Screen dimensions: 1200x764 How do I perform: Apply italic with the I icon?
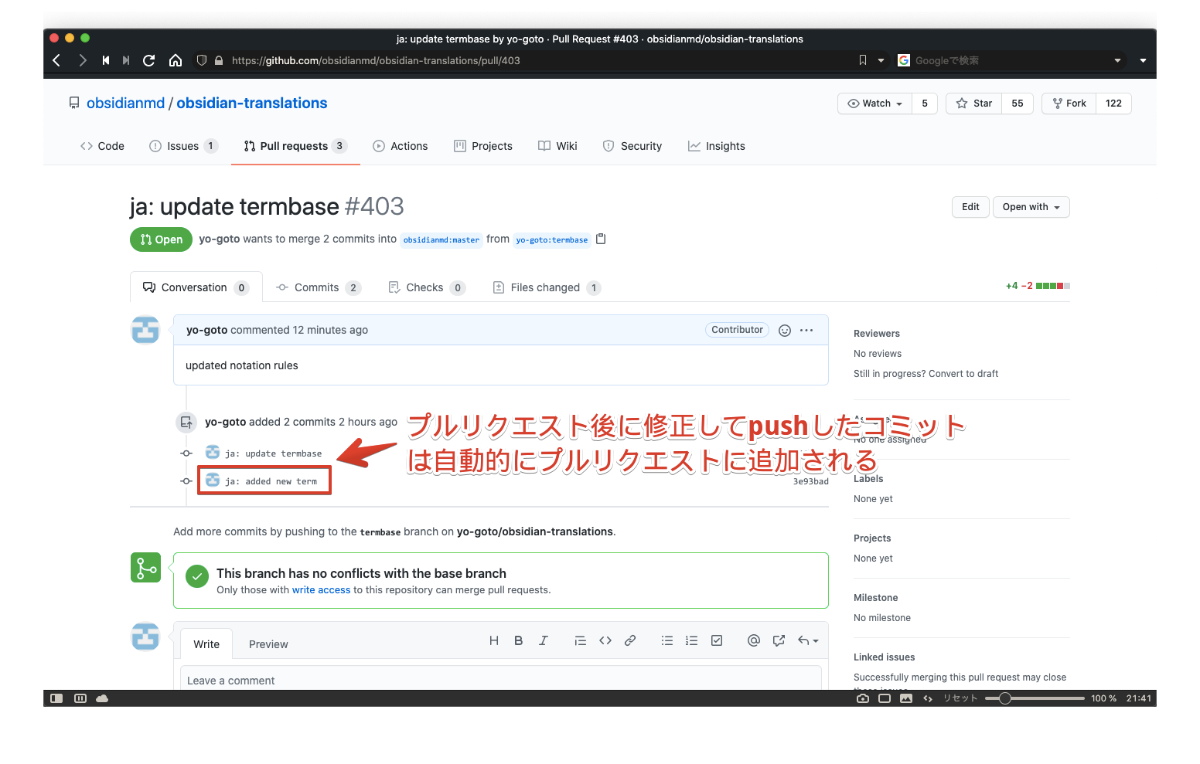point(543,641)
